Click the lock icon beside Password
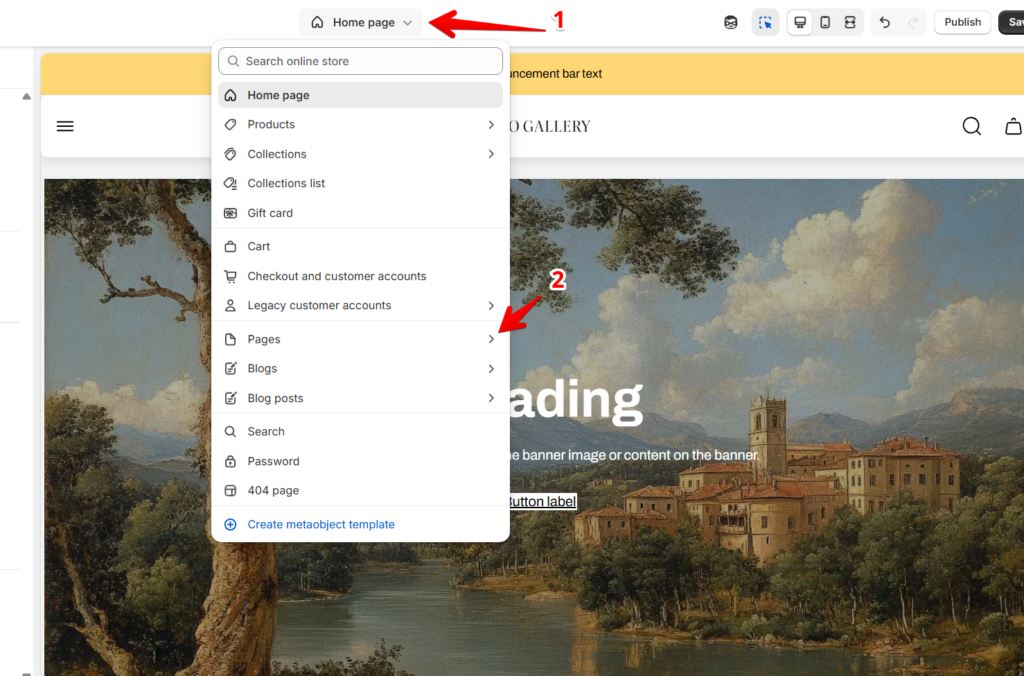Screen dimensions: 1024x676 231,461
